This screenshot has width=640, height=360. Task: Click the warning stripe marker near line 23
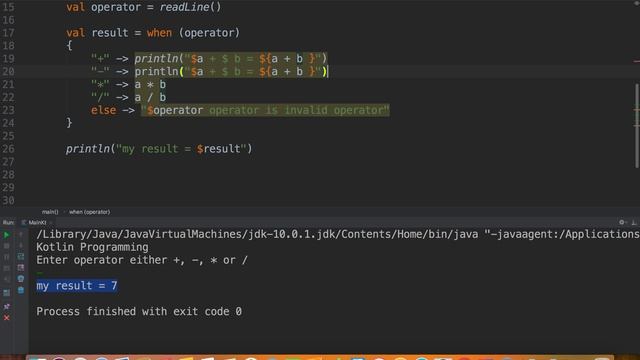tap(637, 110)
